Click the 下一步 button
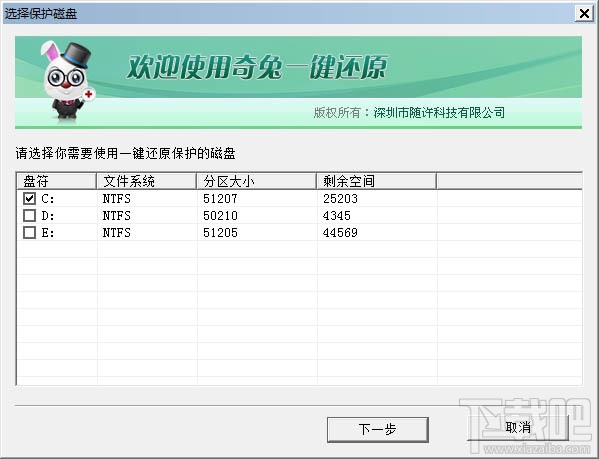This screenshot has height=459, width=599. [377, 429]
